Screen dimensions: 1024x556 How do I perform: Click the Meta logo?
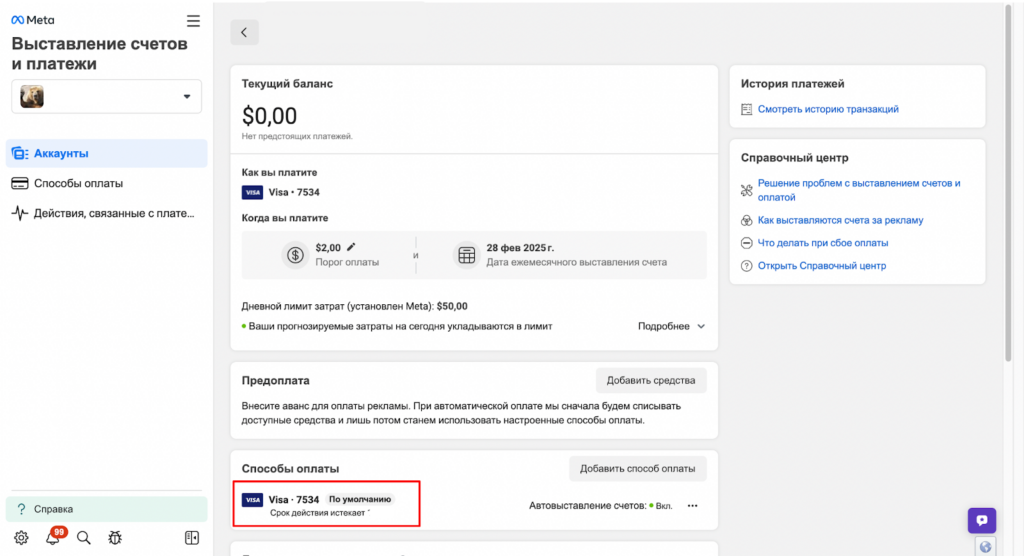[x=33, y=20]
